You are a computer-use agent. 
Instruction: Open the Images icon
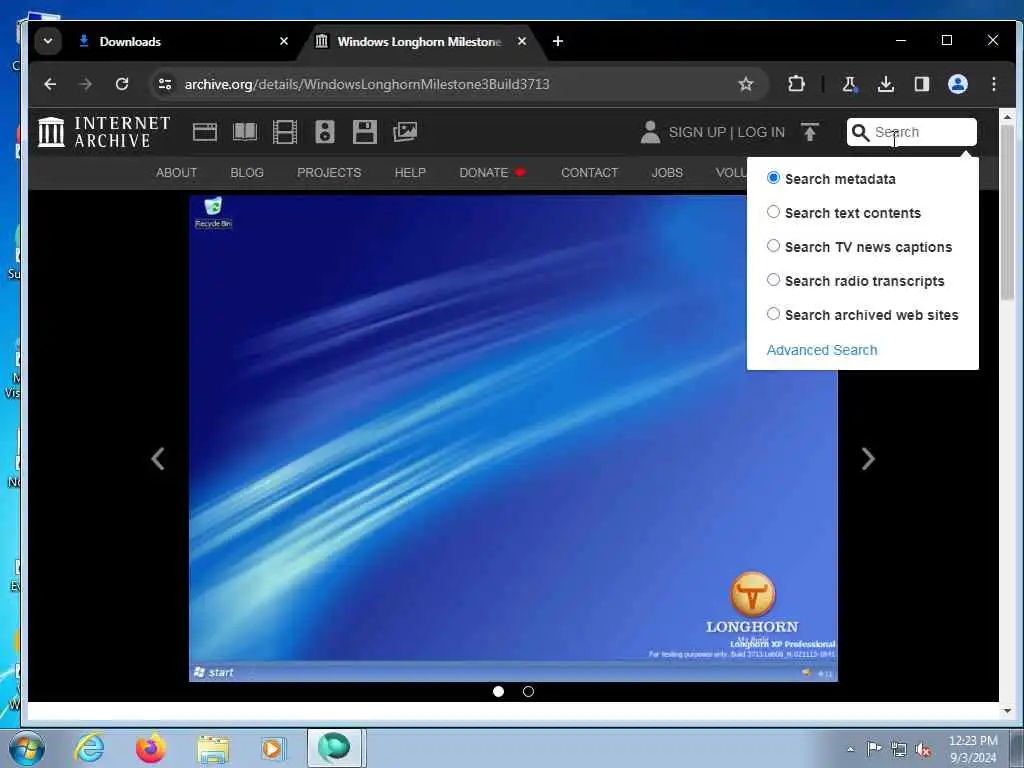pos(405,132)
